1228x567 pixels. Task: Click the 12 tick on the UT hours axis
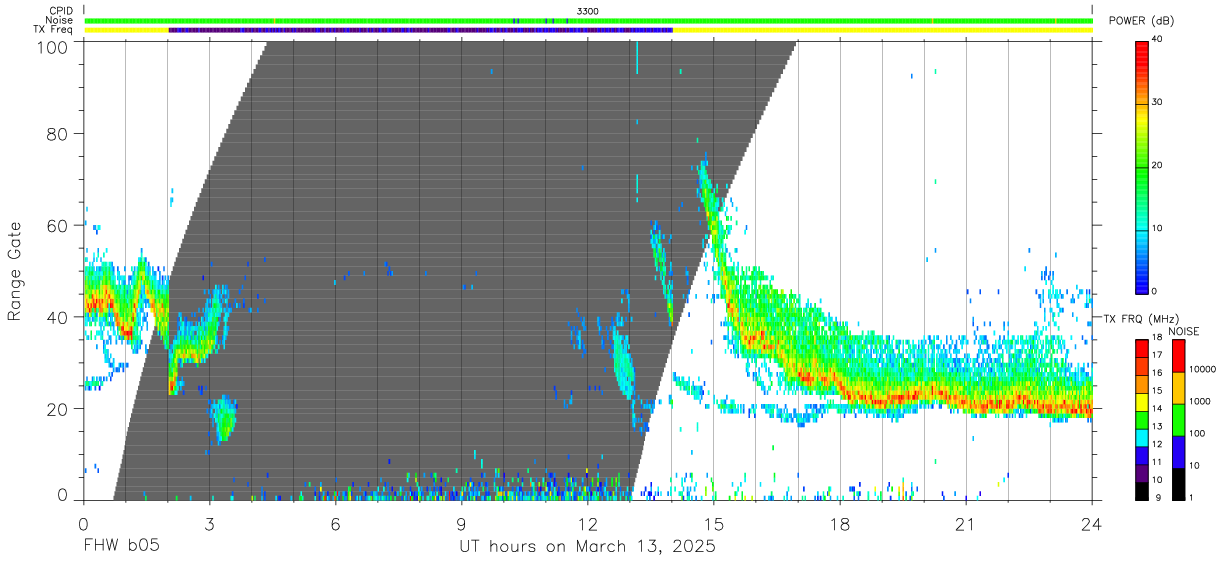(x=588, y=523)
